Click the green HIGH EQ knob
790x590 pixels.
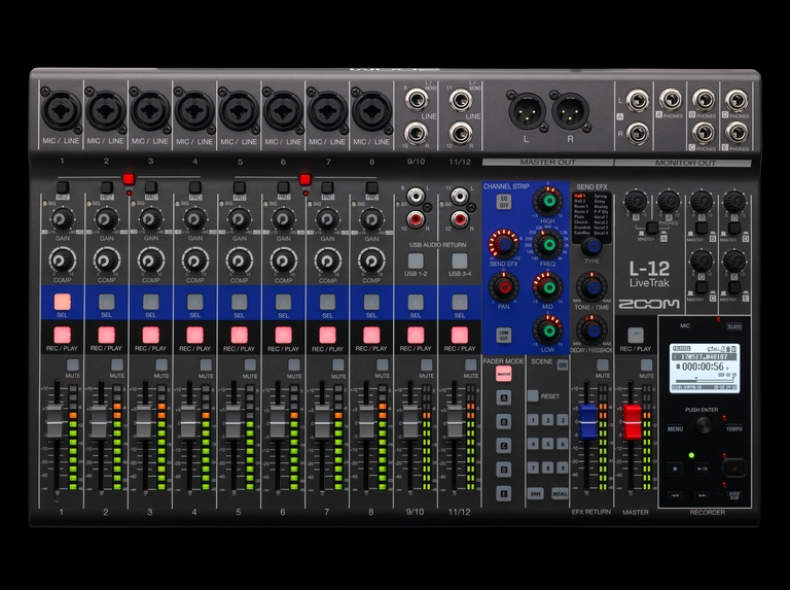coord(548,201)
